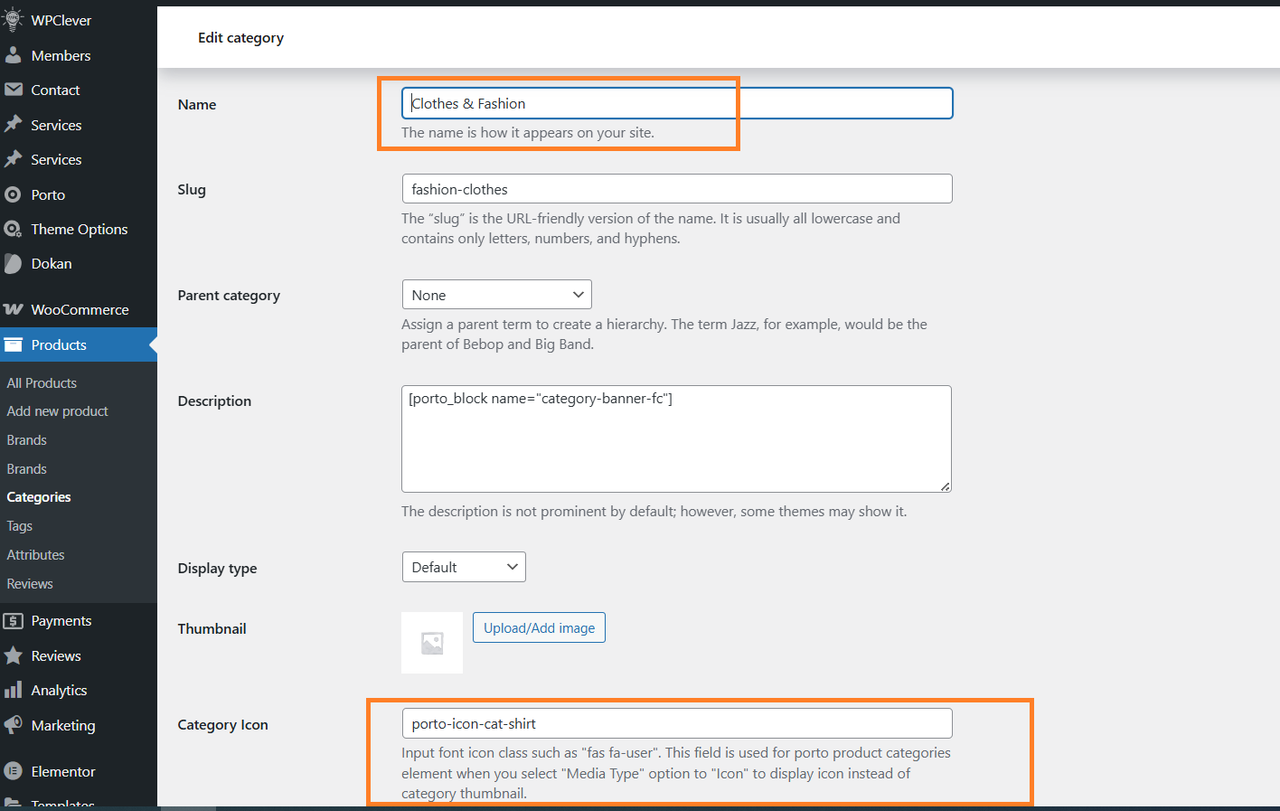Open Payments via its dollar icon
The height and width of the screenshot is (811, 1280).
pos(13,621)
